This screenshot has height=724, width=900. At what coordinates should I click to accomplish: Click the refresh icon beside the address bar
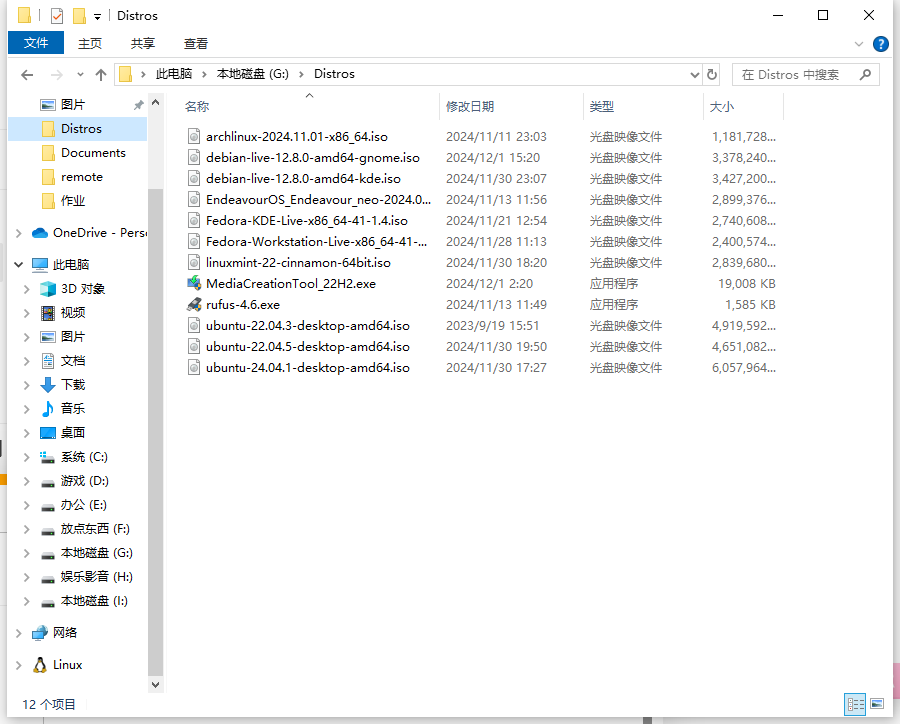(712, 75)
